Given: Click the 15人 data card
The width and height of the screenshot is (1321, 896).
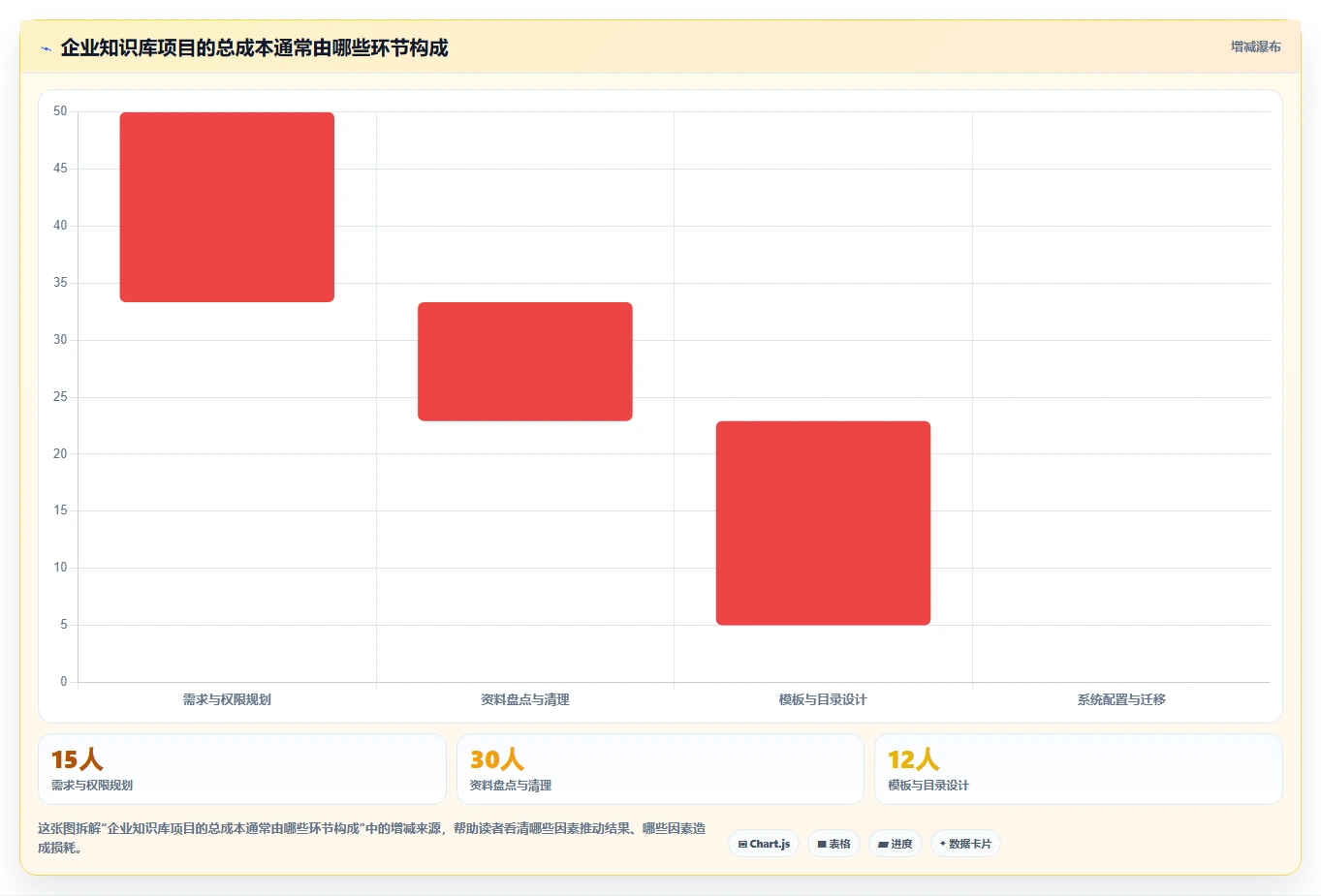Looking at the screenshot, I should pos(242,769).
